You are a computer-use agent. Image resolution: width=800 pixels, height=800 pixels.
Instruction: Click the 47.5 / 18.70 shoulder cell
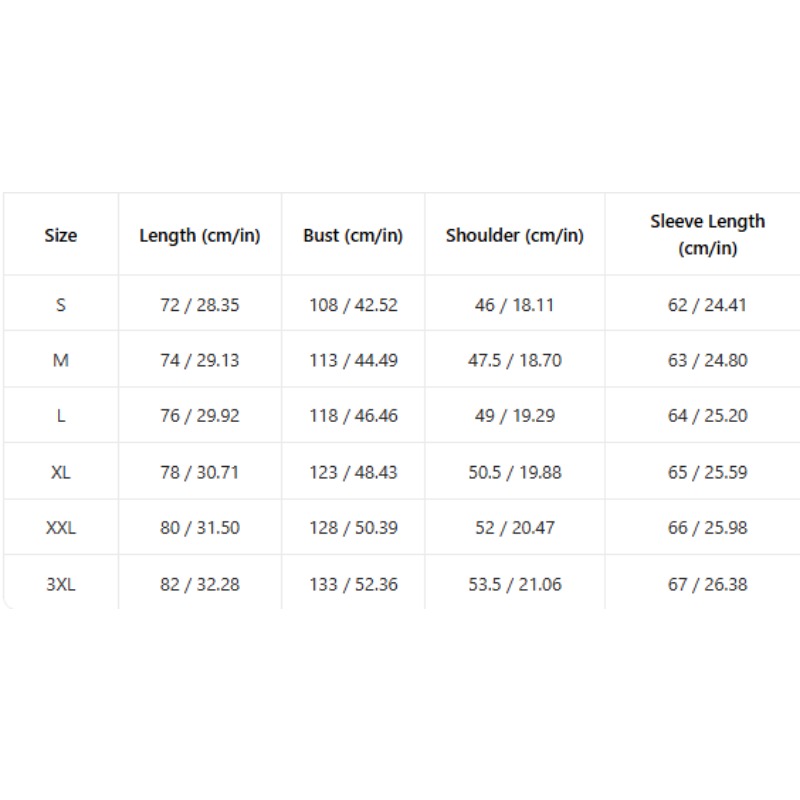point(515,360)
